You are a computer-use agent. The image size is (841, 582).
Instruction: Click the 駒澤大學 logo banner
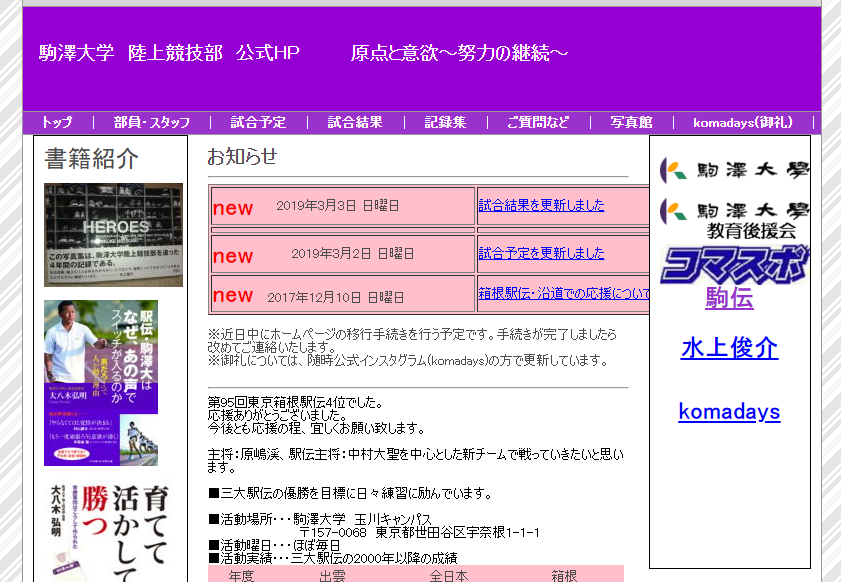[734, 170]
